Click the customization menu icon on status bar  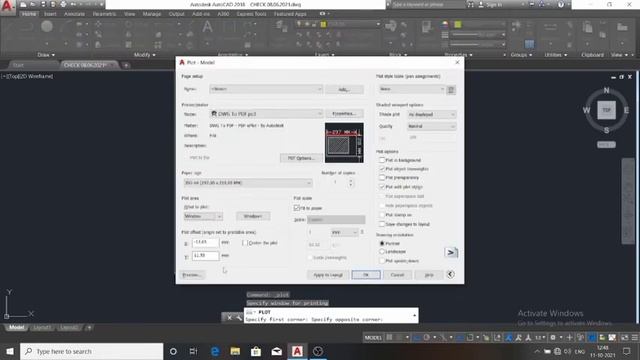tap(635, 338)
